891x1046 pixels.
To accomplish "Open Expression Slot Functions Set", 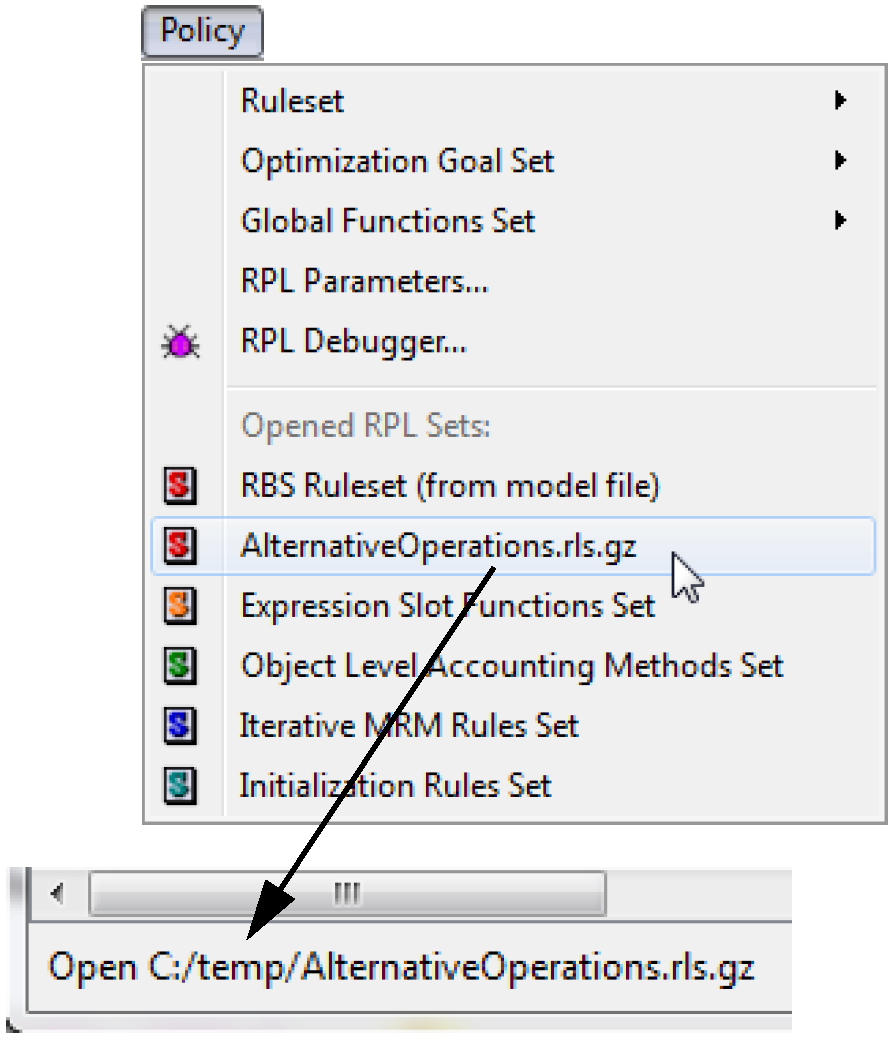I will (x=448, y=606).
